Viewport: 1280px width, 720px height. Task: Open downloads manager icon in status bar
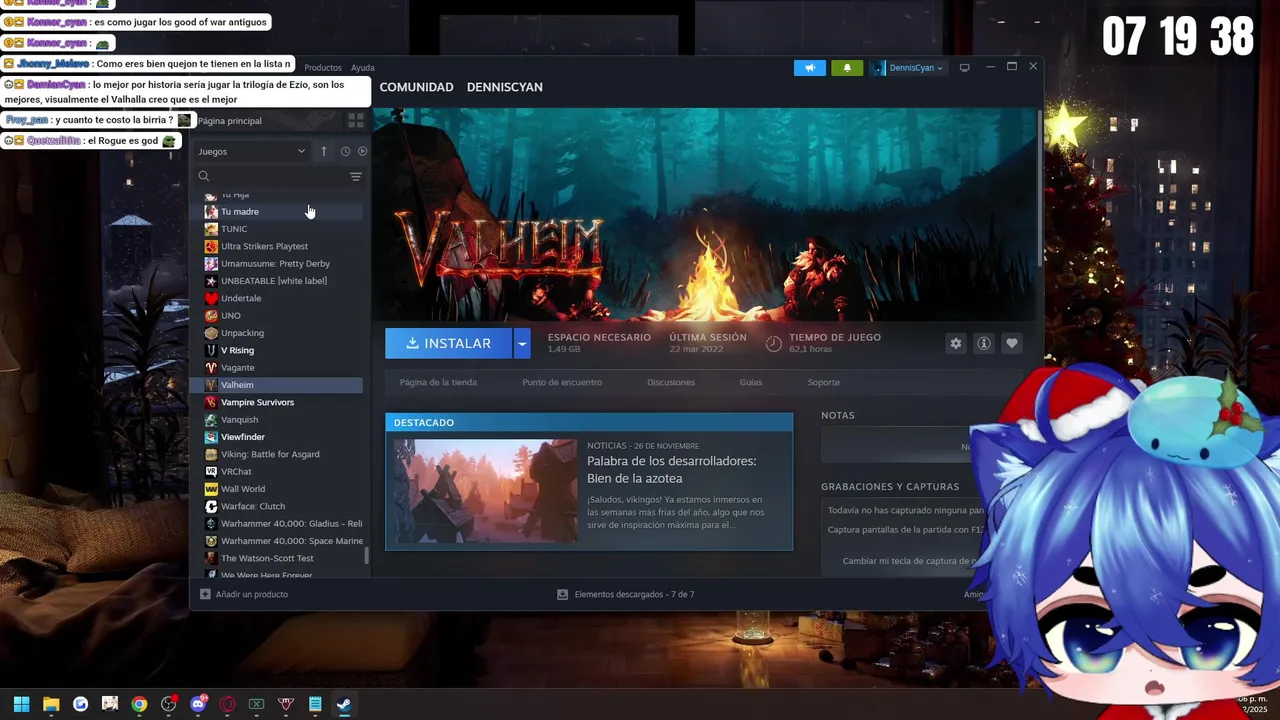[563, 594]
